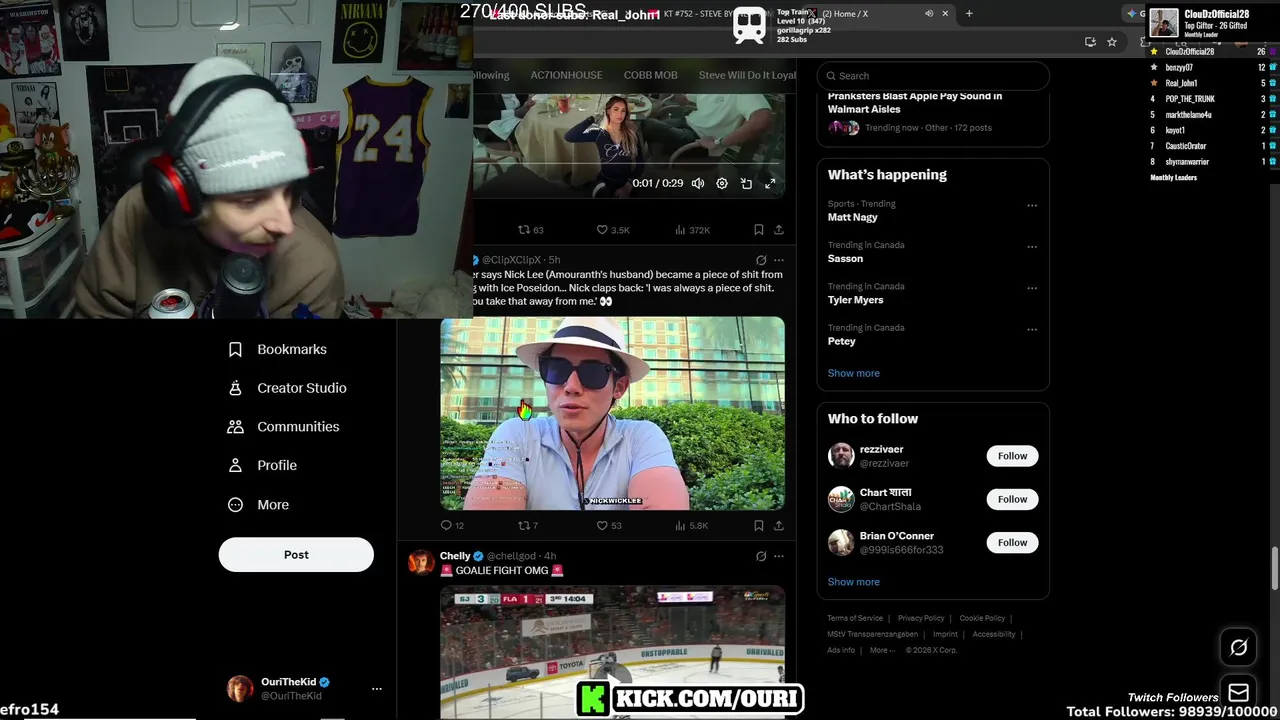
Task: Open the Profile page
Action: (263, 465)
